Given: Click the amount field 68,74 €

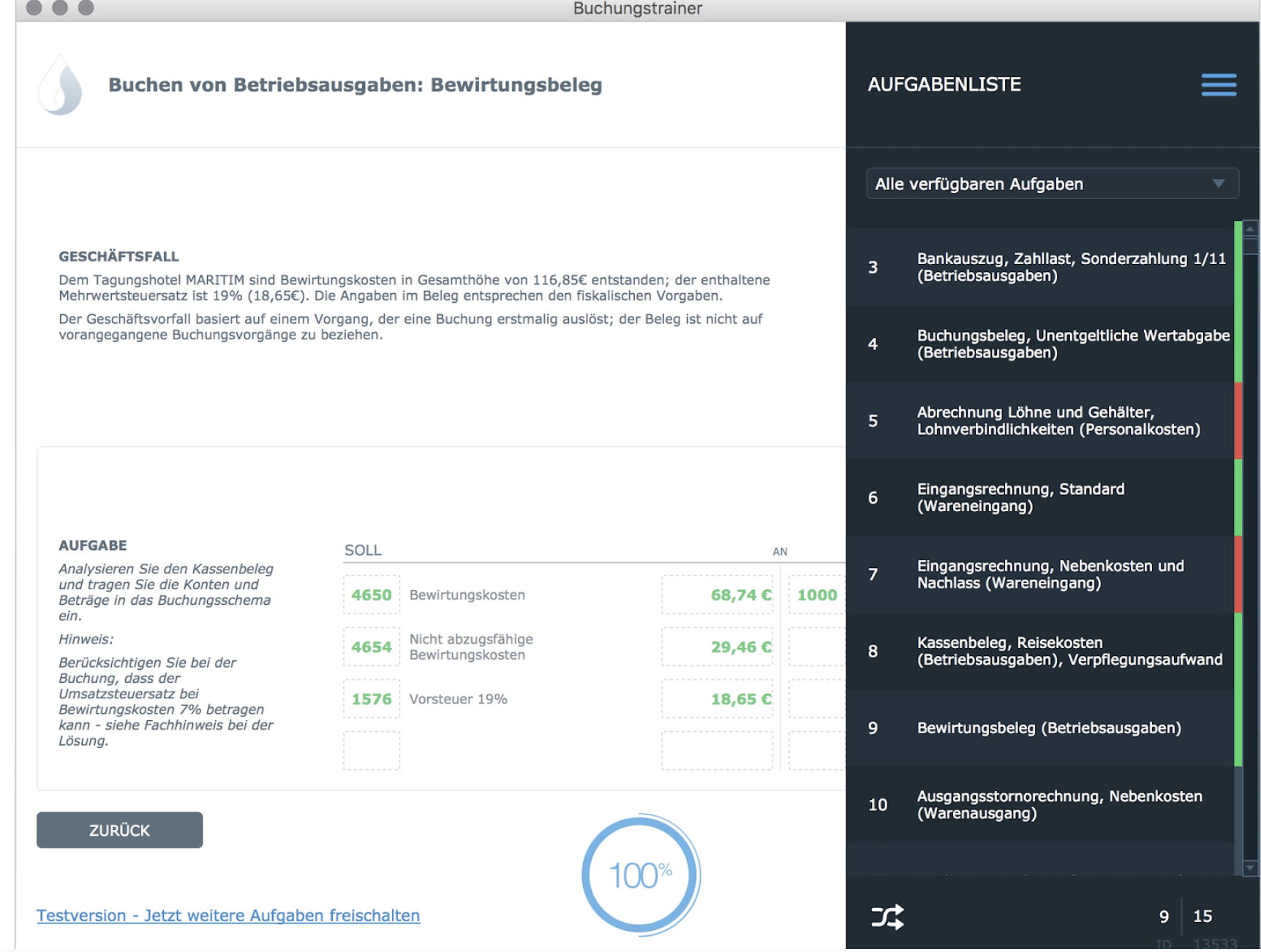Looking at the screenshot, I should (717, 594).
